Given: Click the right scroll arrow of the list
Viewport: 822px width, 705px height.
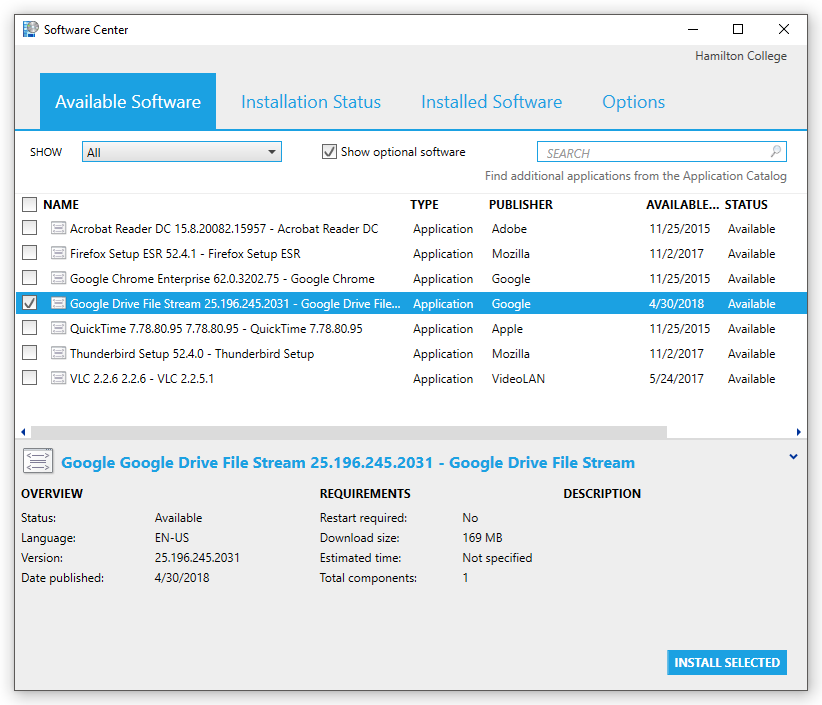Looking at the screenshot, I should pyautogui.click(x=798, y=432).
